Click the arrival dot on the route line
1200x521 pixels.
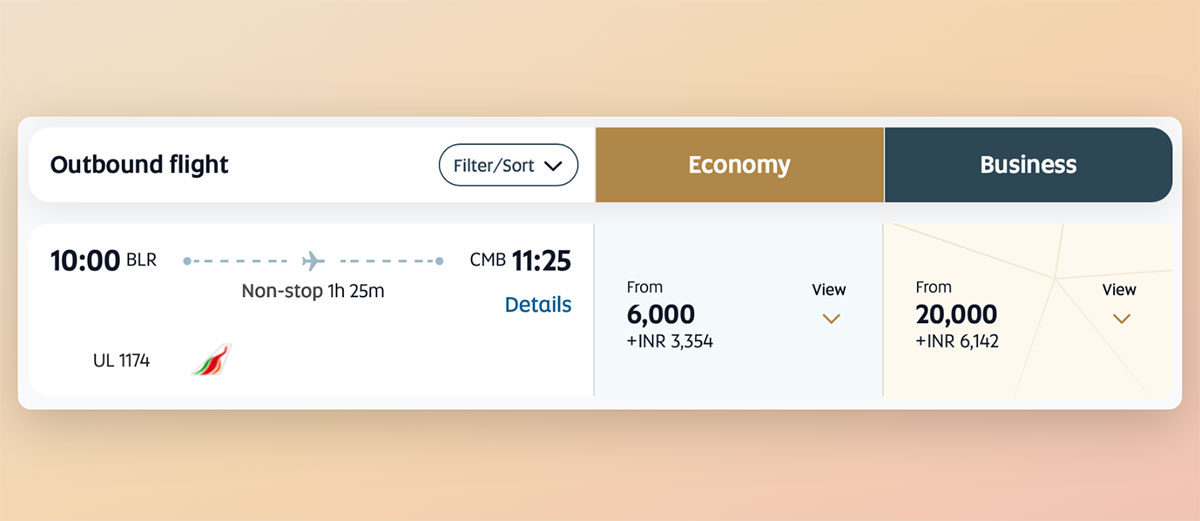click(x=439, y=261)
